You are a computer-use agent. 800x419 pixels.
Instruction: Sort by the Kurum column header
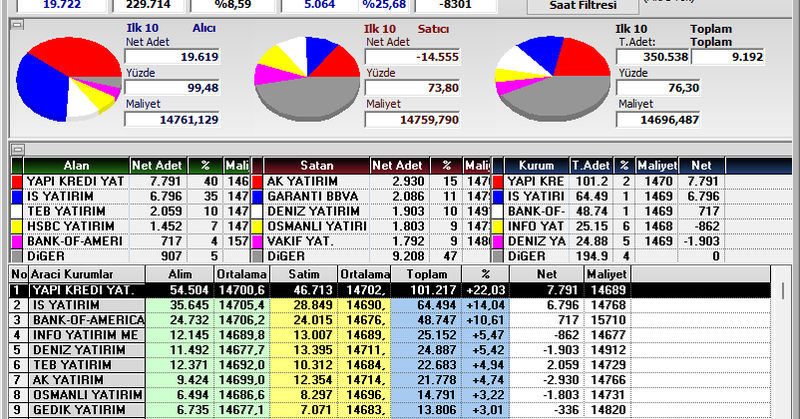point(536,165)
